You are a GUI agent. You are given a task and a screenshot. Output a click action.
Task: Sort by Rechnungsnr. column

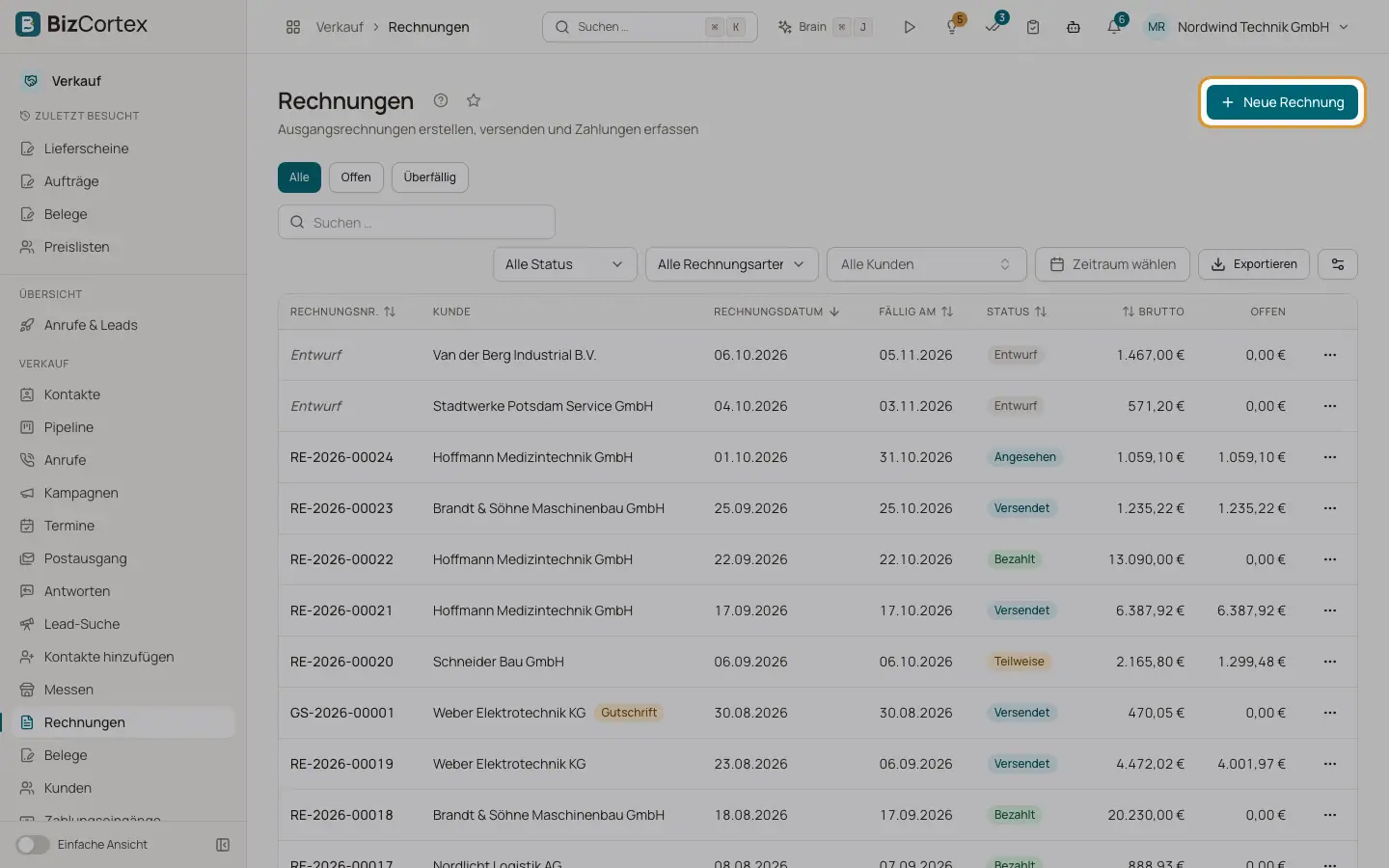[342, 312]
